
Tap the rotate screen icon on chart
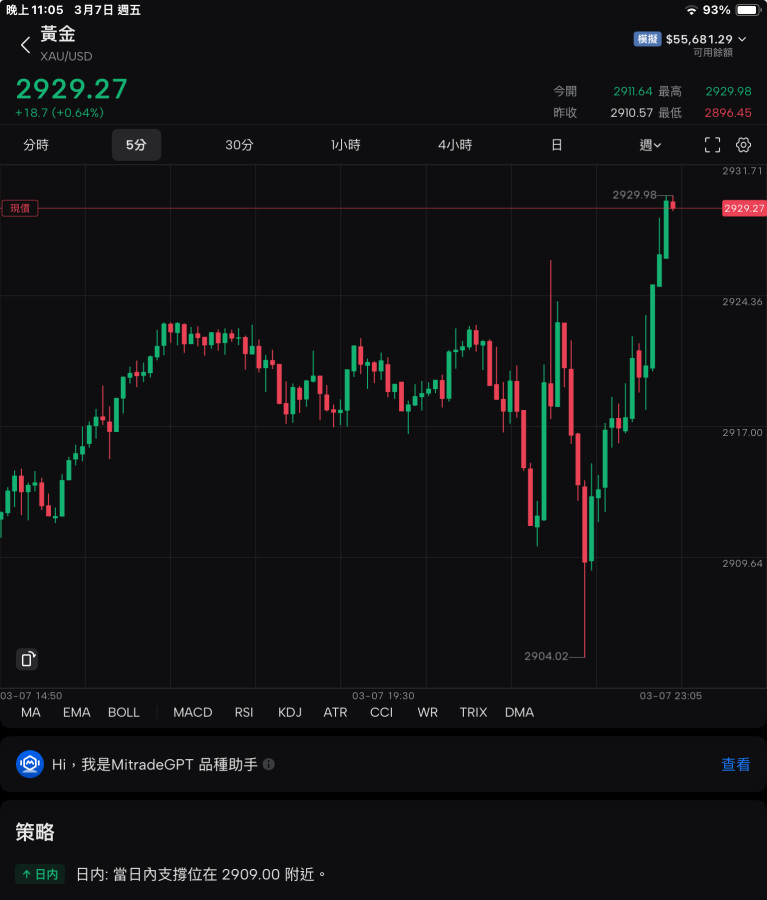(x=27, y=659)
